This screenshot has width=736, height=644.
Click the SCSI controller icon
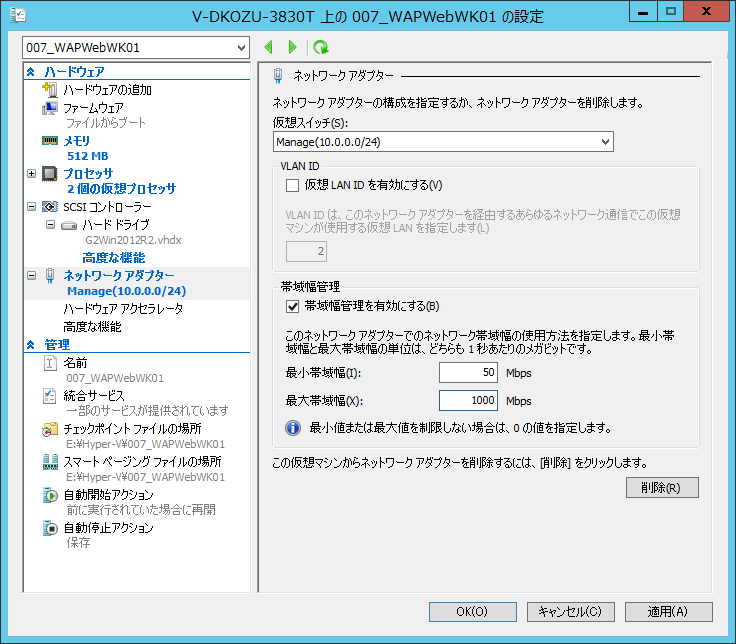(49, 207)
